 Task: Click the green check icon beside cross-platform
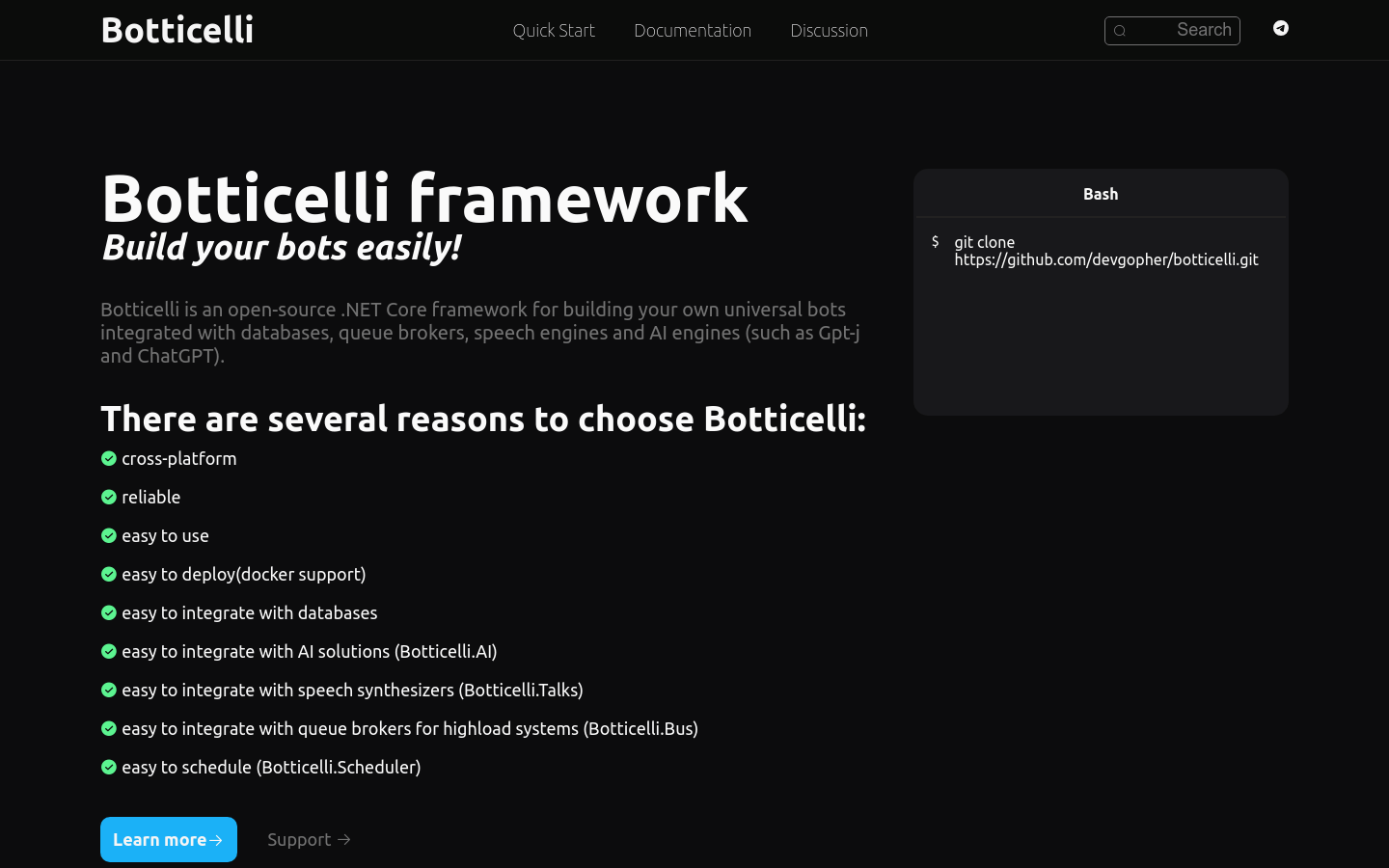109,458
